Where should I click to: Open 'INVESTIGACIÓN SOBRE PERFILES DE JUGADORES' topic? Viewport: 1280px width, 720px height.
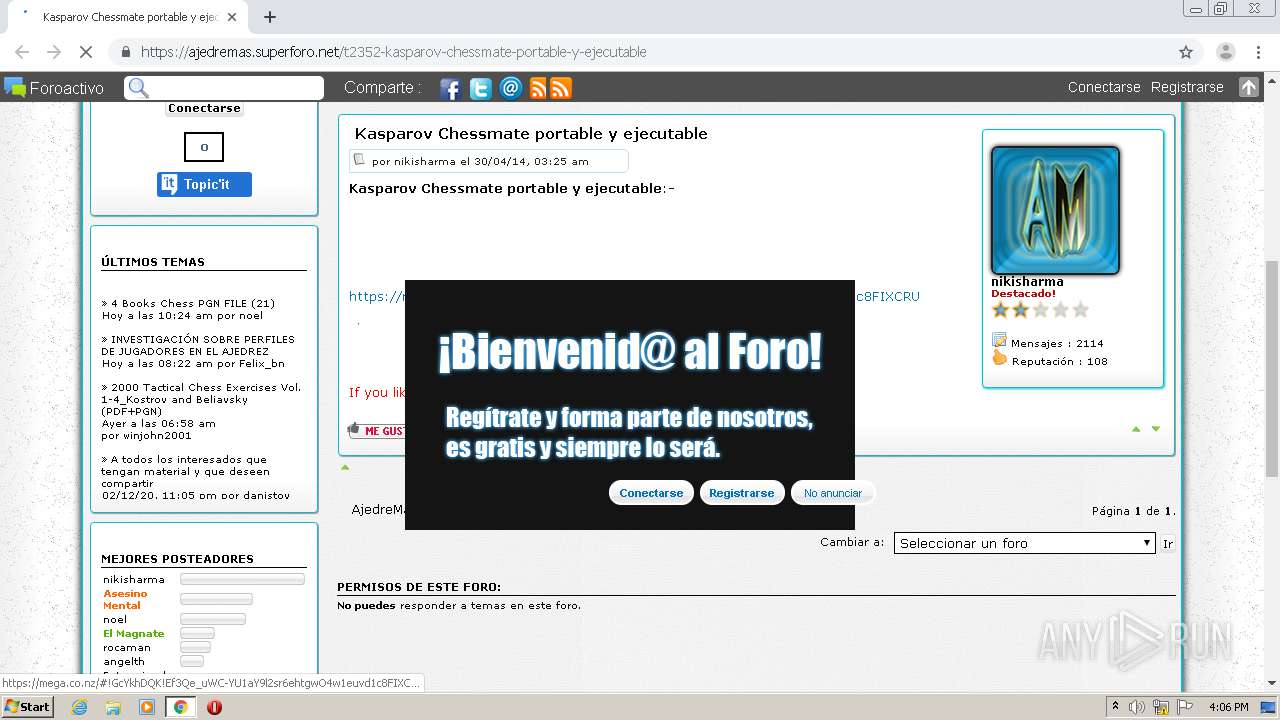[198, 345]
